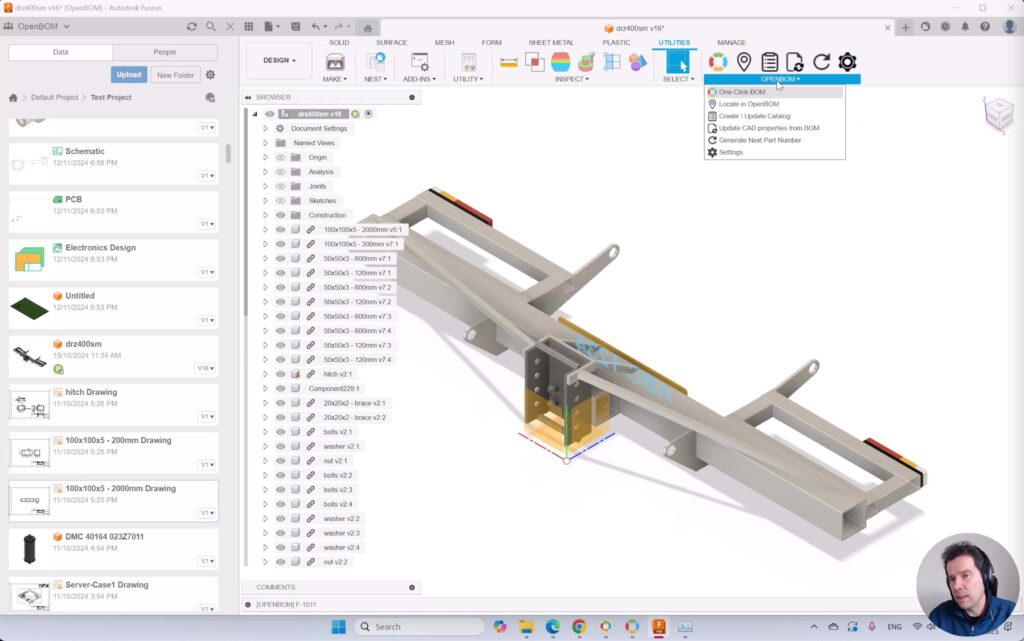Open the NEST dropdown
This screenshot has width=1024, height=641.
(376, 79)
